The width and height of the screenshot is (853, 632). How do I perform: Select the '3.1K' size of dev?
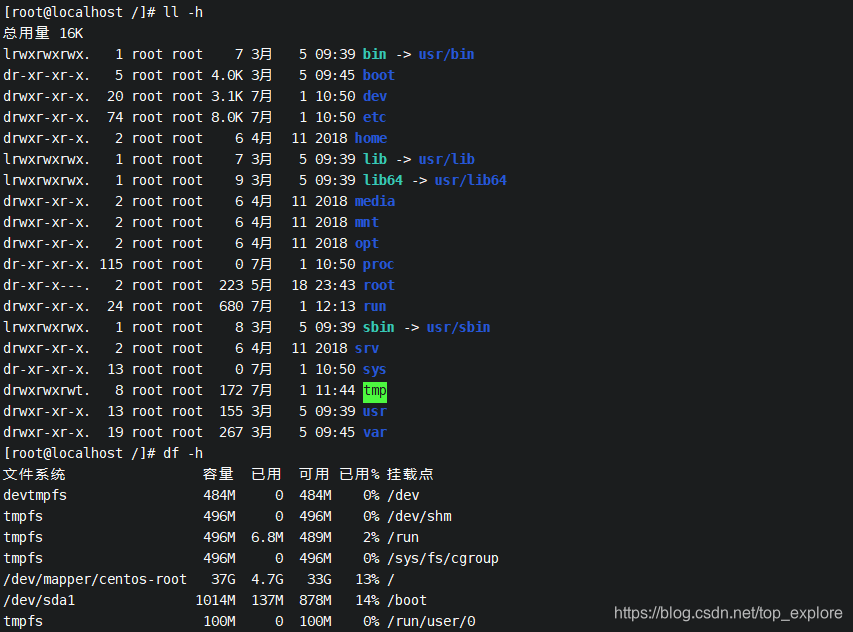point(227,96)
